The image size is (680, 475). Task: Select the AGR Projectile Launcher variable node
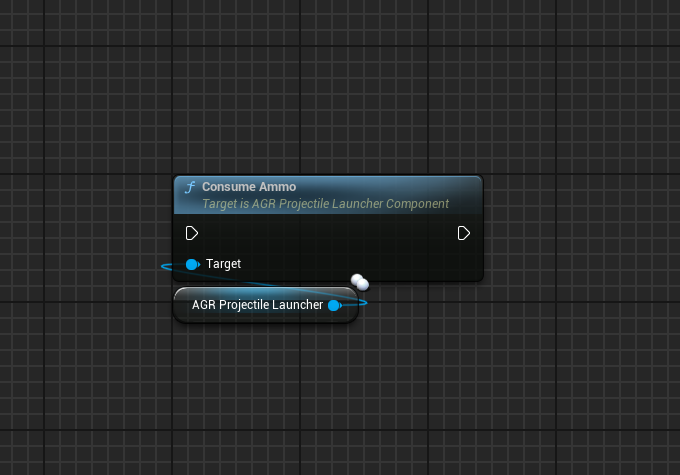(x=256, y=305)
